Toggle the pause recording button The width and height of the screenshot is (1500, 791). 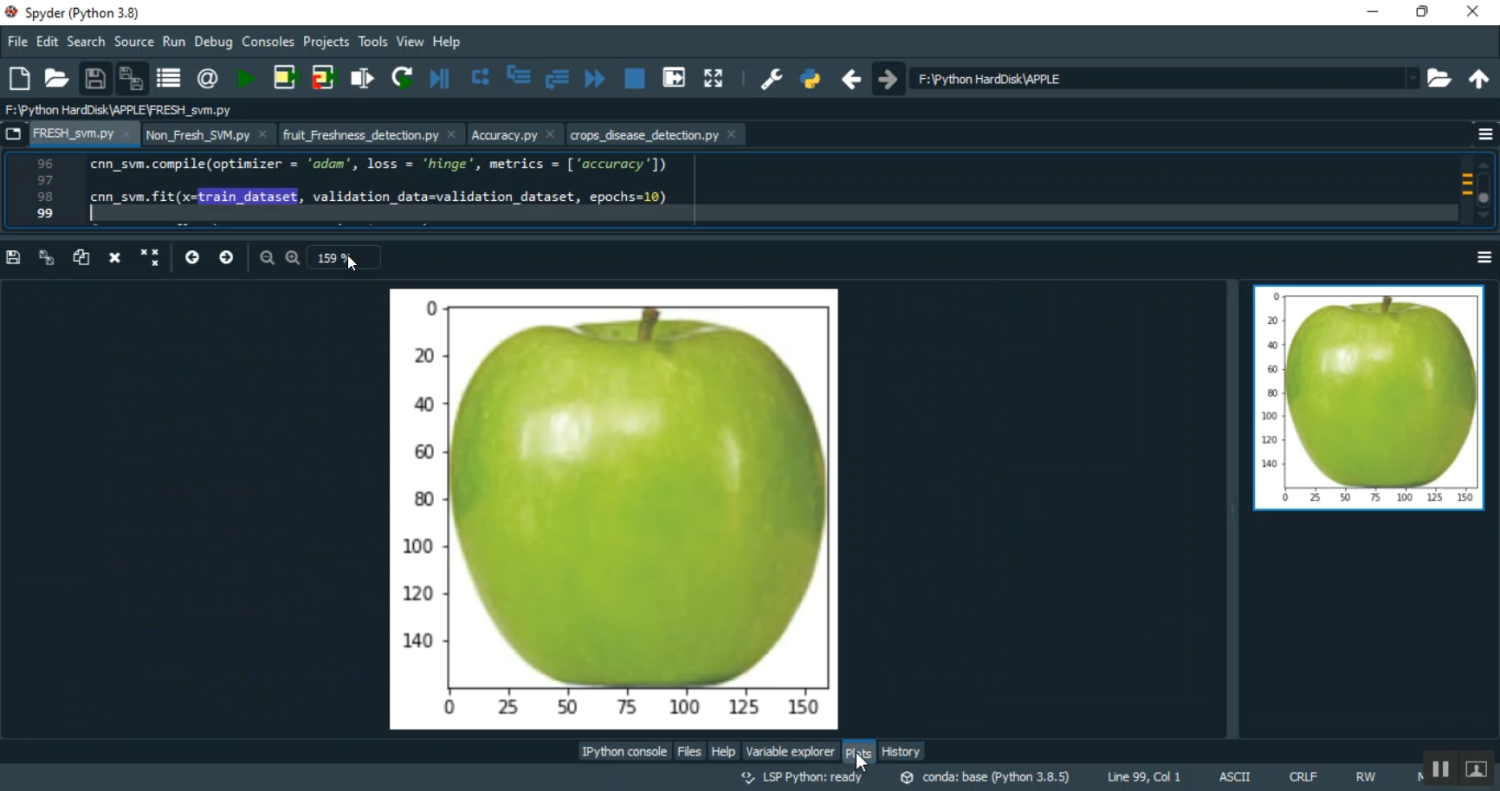[x=1440, y=769]
